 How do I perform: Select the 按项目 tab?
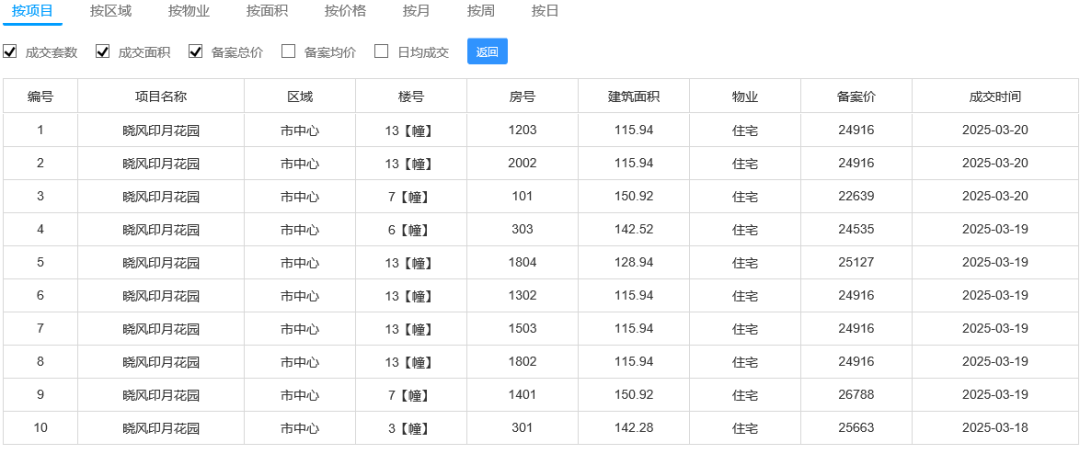pos(32,11)
